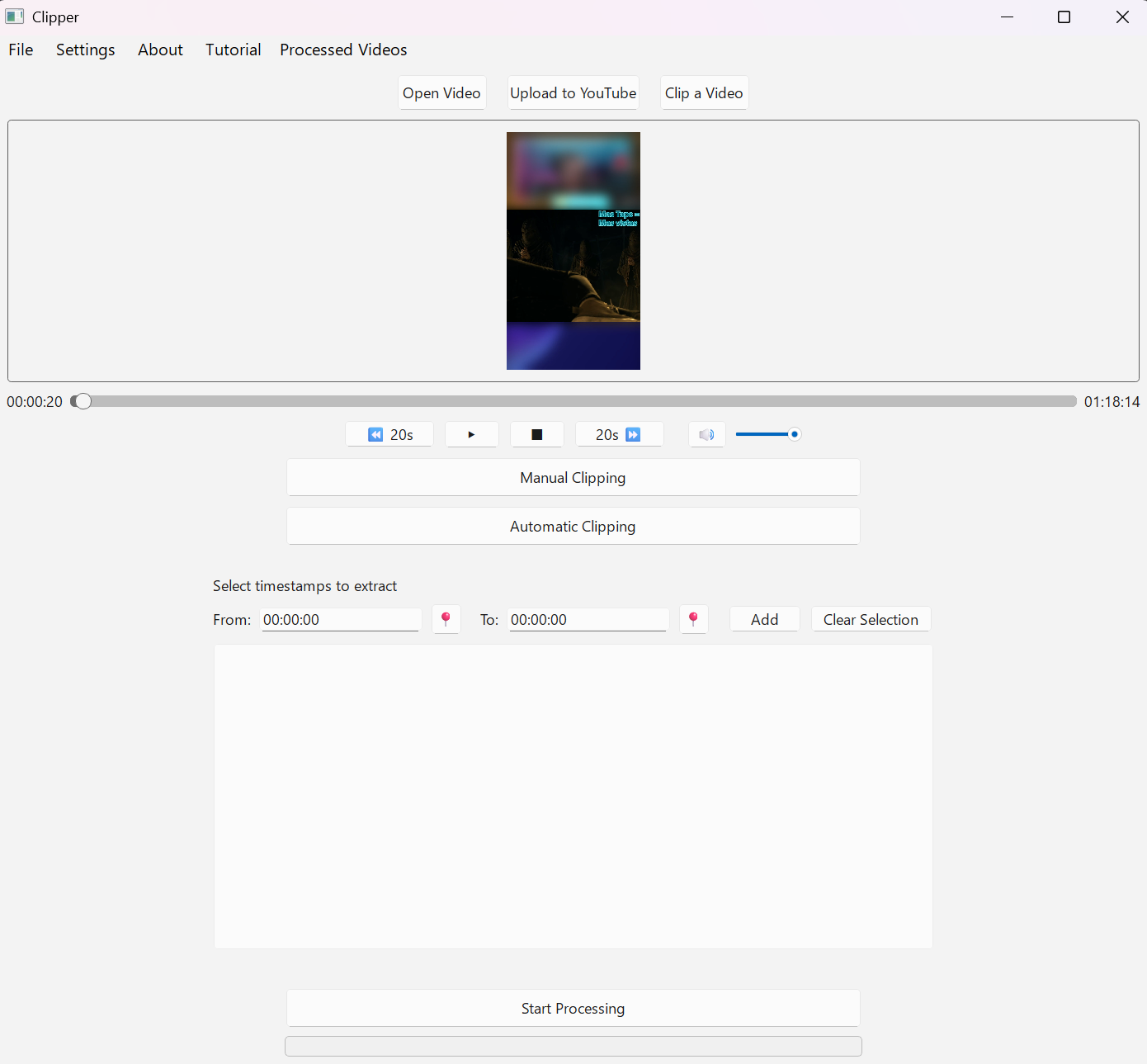Viewport: 1147px width, 1064px height.
Task: Click the Clipper icon in the title bar
Action: click(x=16, y=16)
